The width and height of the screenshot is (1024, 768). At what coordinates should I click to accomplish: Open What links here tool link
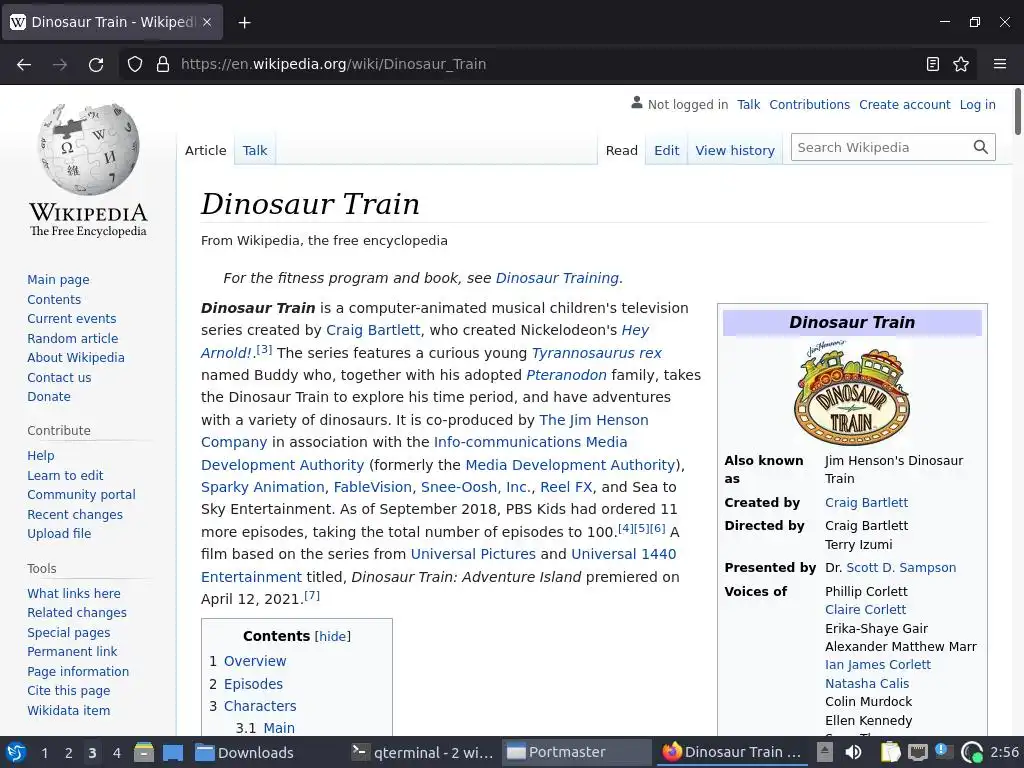[x=74, y=594]
